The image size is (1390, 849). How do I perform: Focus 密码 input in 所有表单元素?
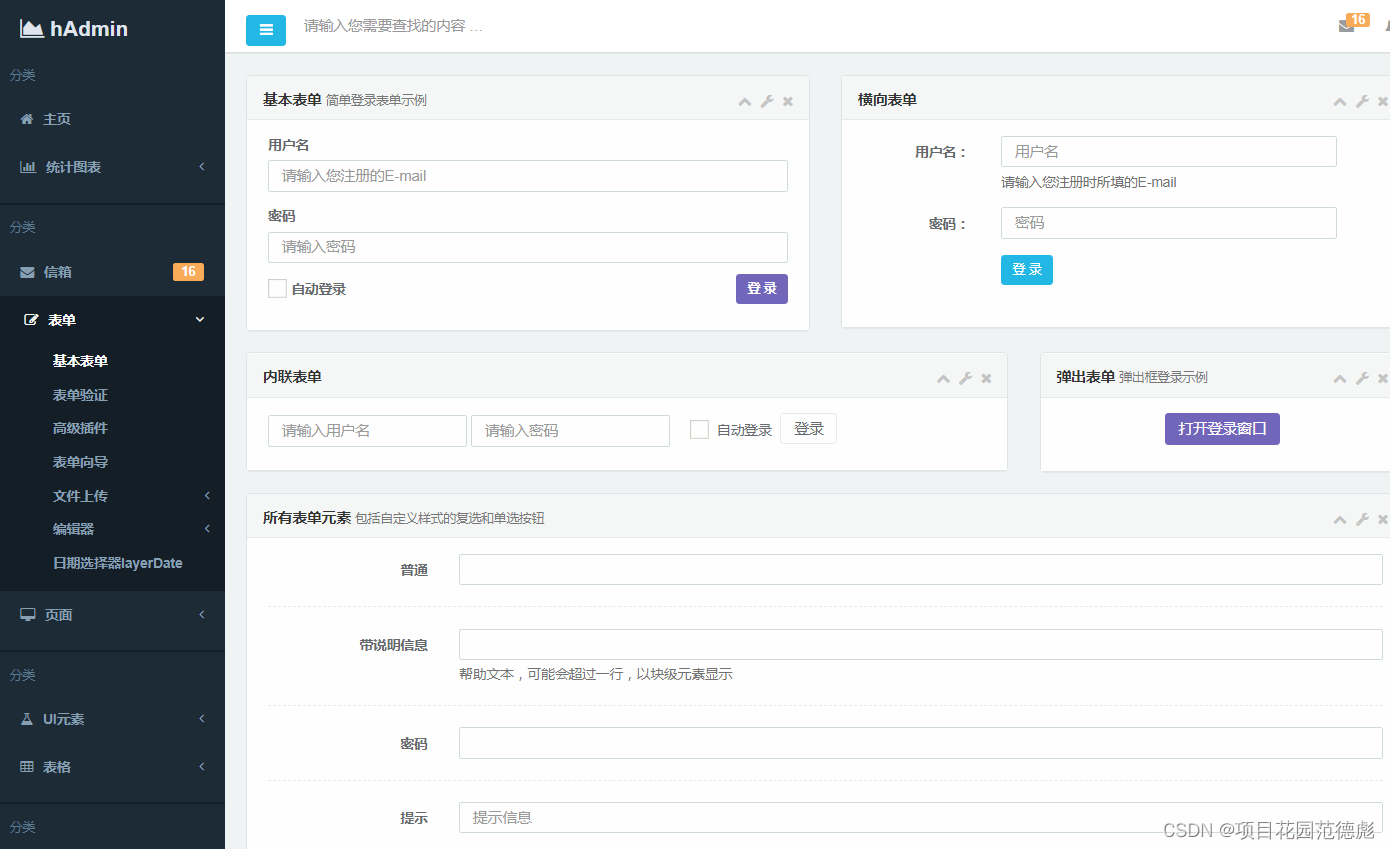pos(921,743)
